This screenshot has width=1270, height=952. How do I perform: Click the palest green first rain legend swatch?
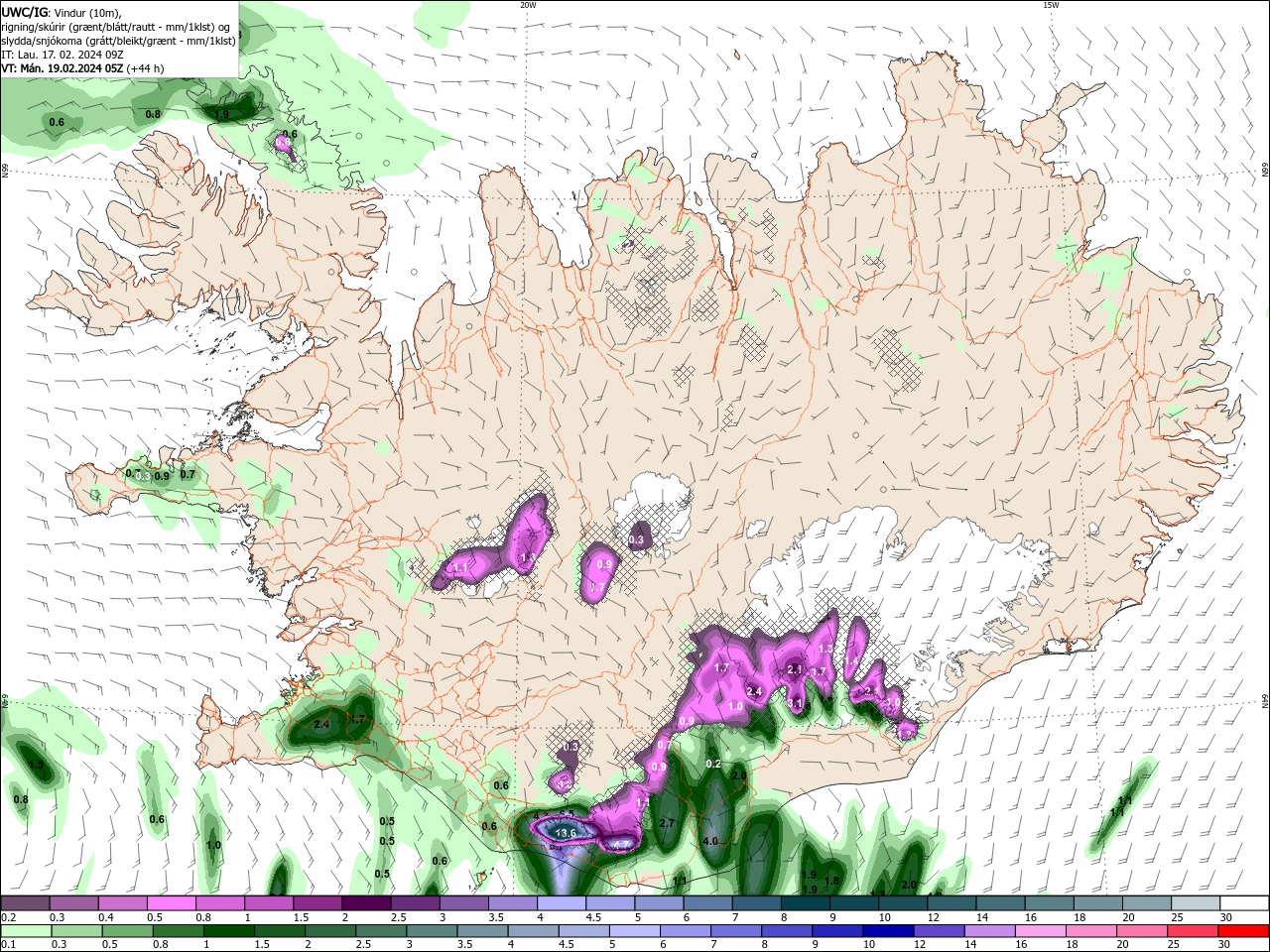tap(26, 931)
